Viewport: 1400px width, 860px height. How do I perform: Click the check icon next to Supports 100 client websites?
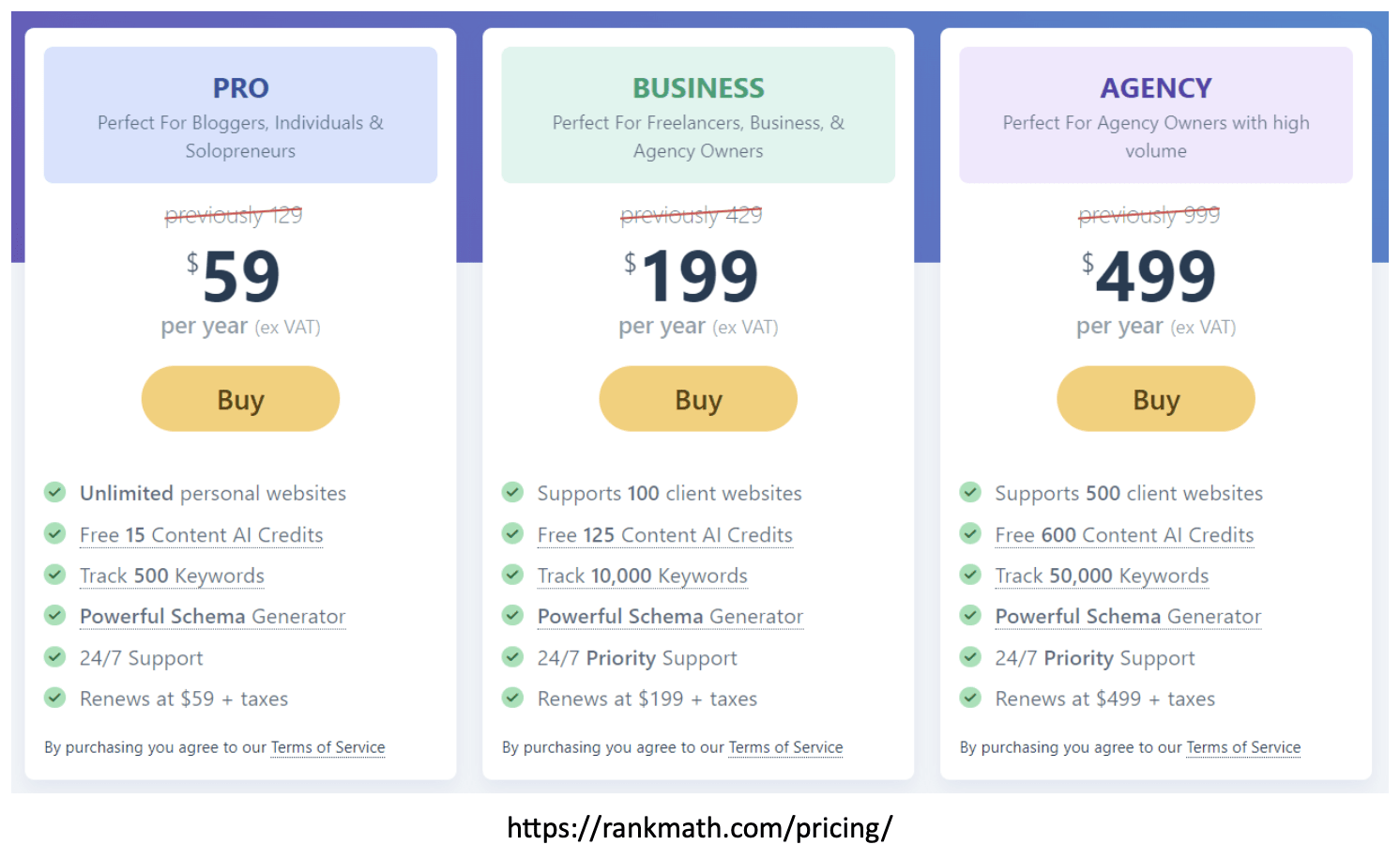click(x=513, y=492)
